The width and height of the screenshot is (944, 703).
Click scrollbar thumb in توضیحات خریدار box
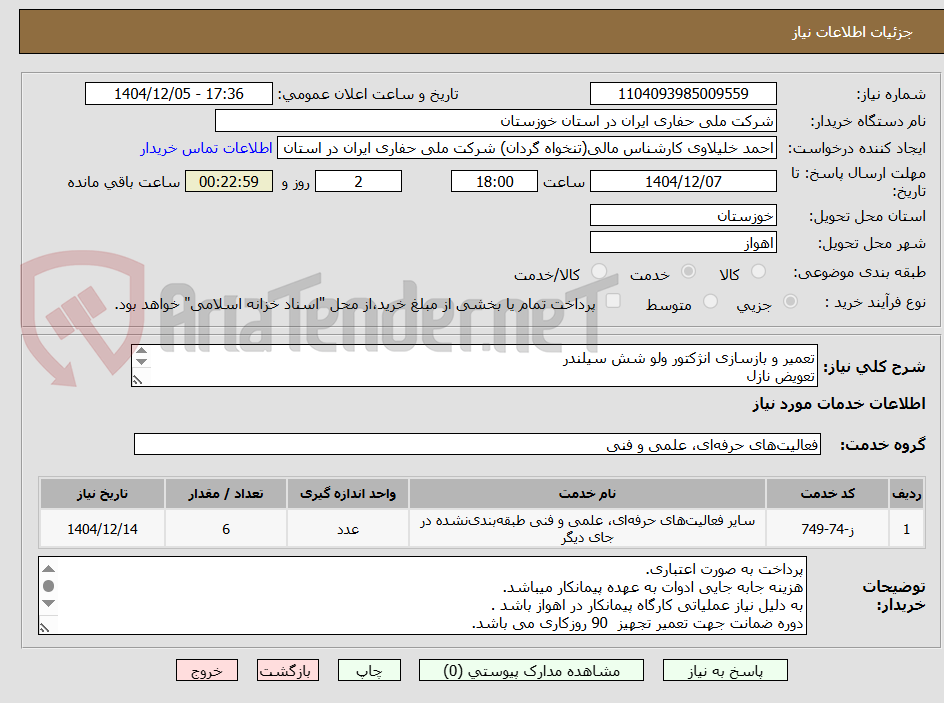(49, 586)
